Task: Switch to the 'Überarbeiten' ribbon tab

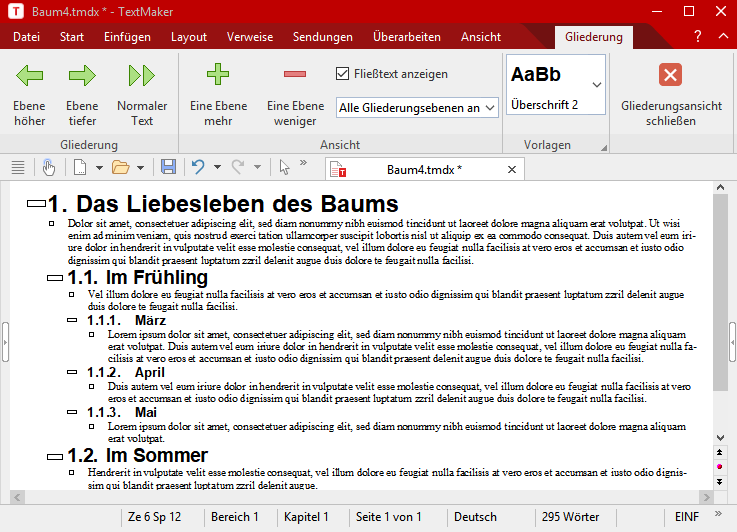Action: click(x=406, y=37)
